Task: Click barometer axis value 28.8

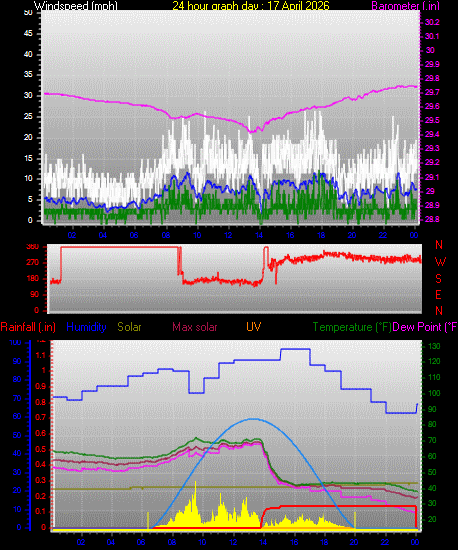Action: [432, 220]
